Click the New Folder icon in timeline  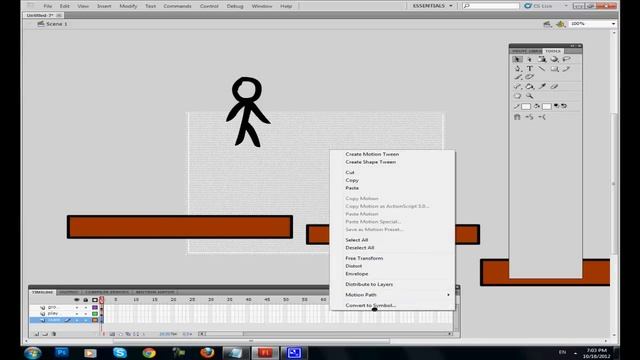pyautogui.click(x=45, y=334)
